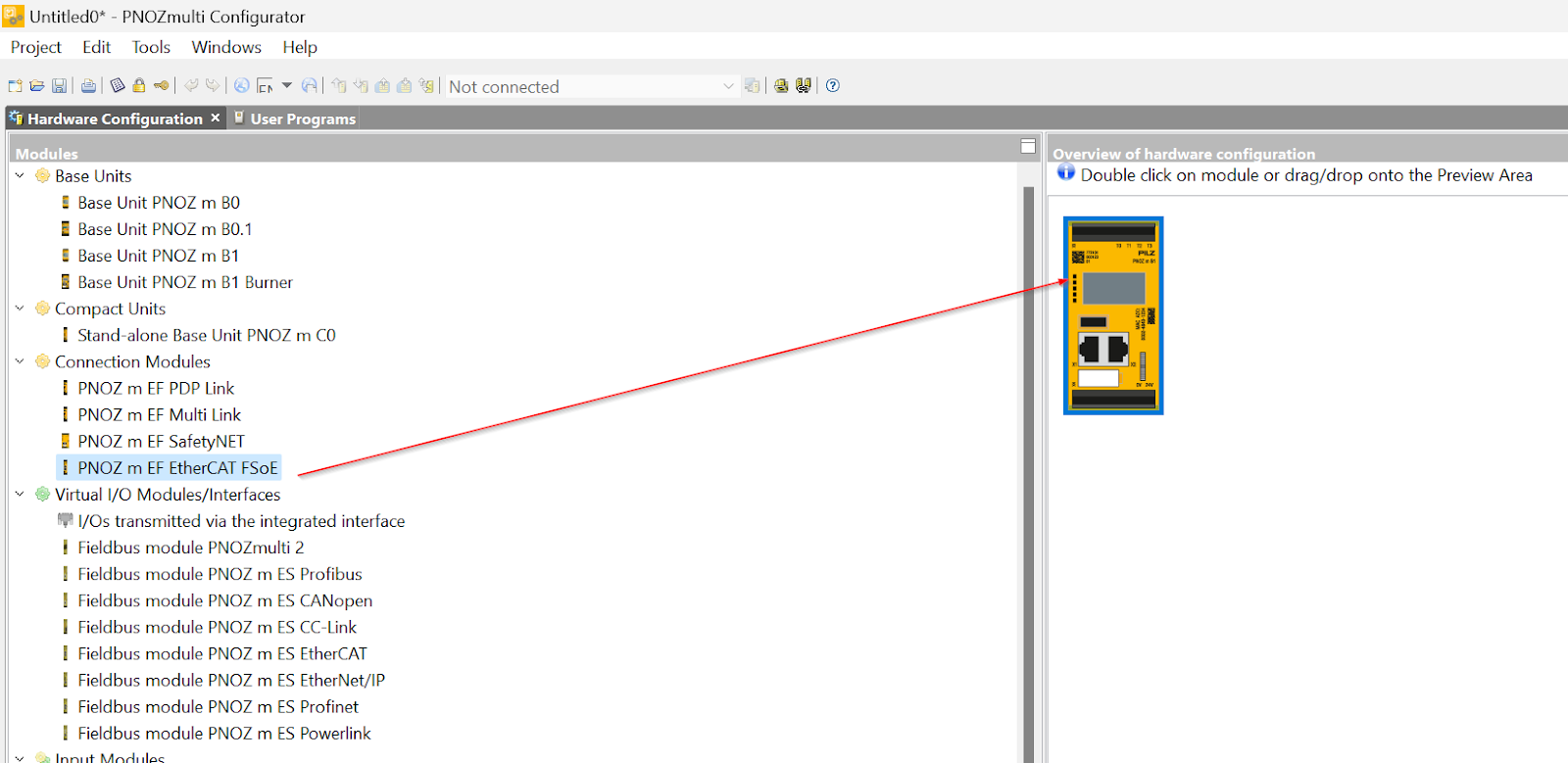Open Help with the question mark icon
This screenshot has width=1568, height=763.
coord(833,85)
